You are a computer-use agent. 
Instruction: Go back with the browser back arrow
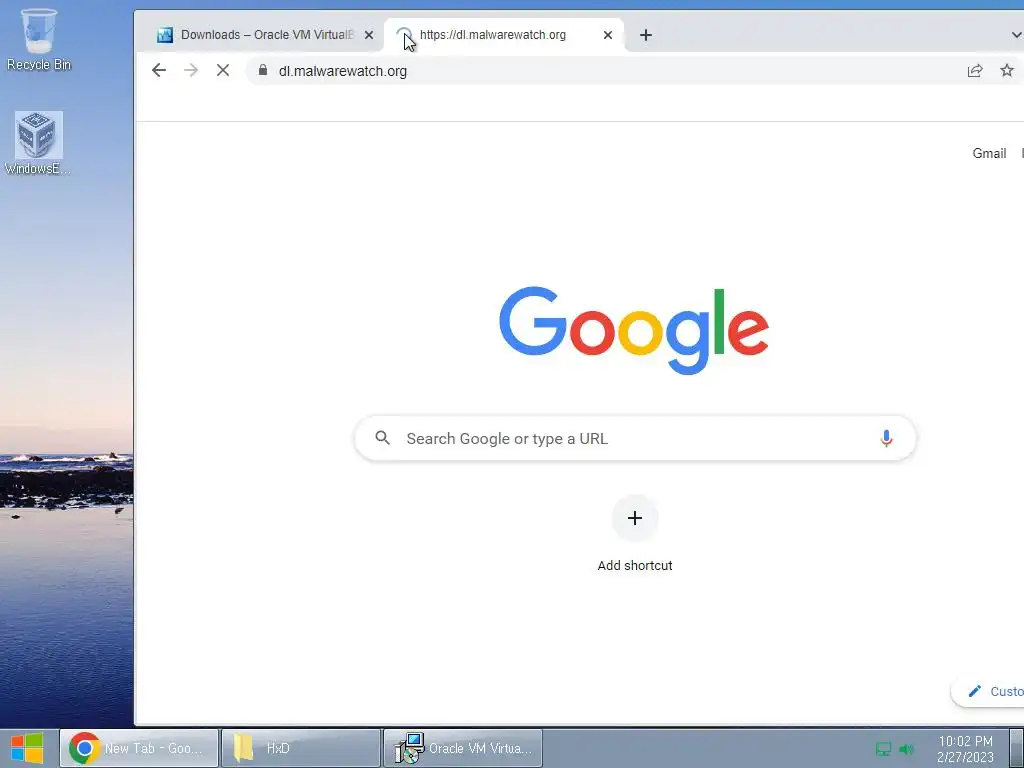point(159,71)
